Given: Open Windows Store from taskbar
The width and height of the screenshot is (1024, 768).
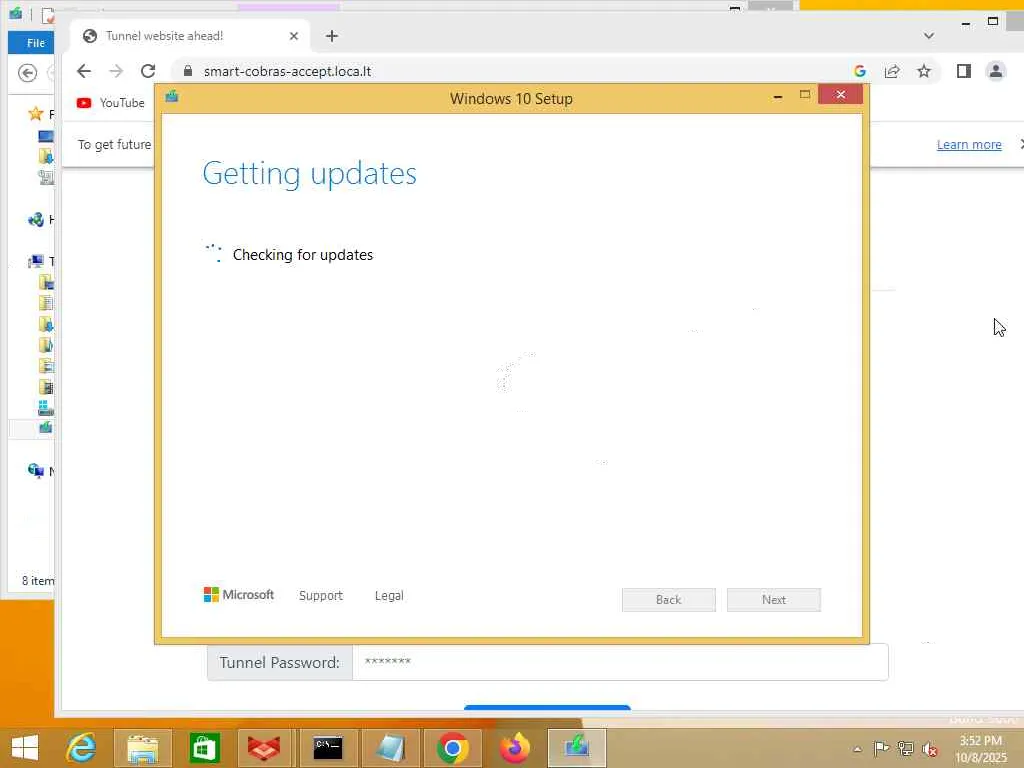Looking at the screenshot, I should [204, 748].
